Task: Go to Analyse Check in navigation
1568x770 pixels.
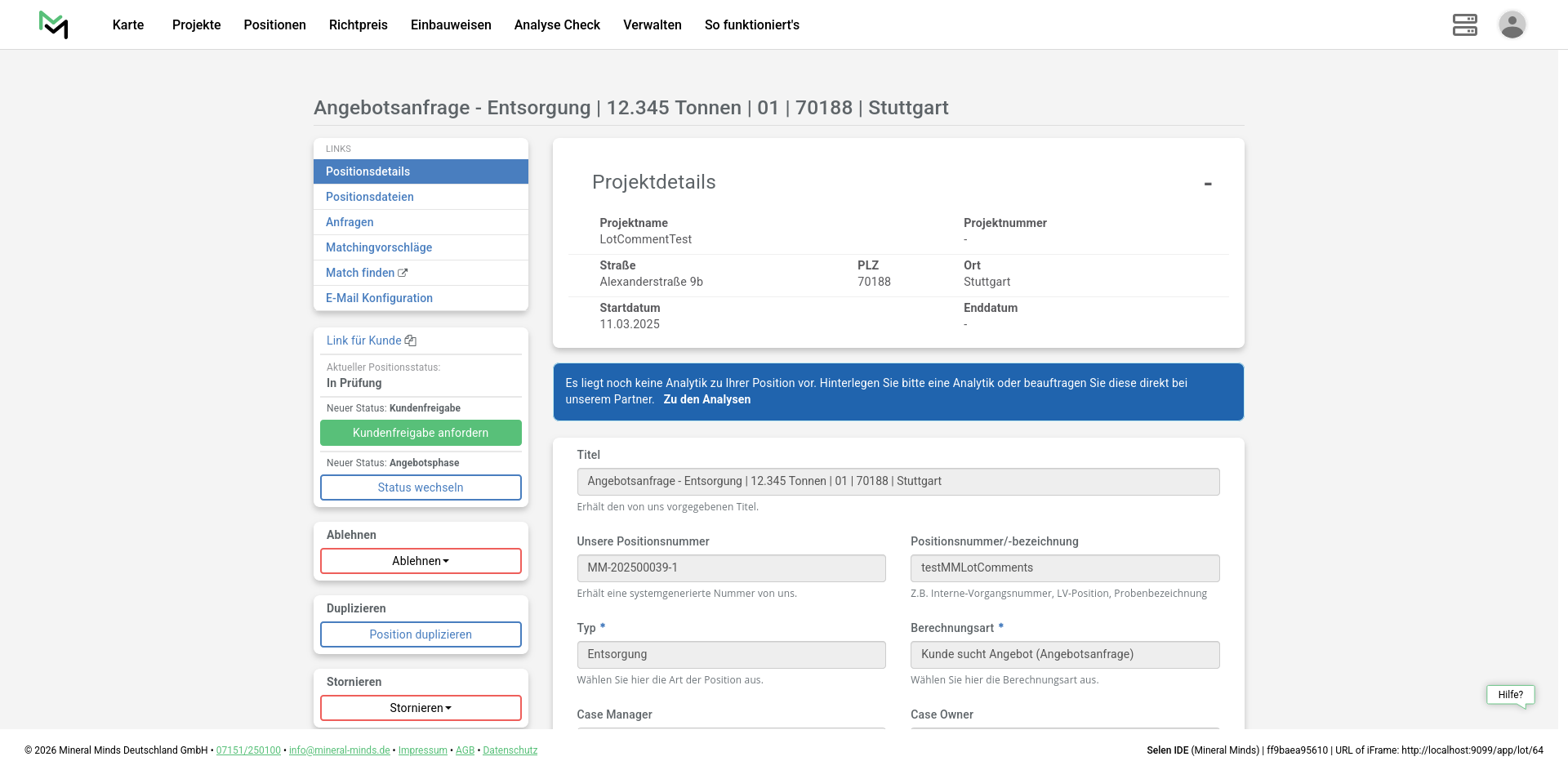Action: click(x=557, y=24)
